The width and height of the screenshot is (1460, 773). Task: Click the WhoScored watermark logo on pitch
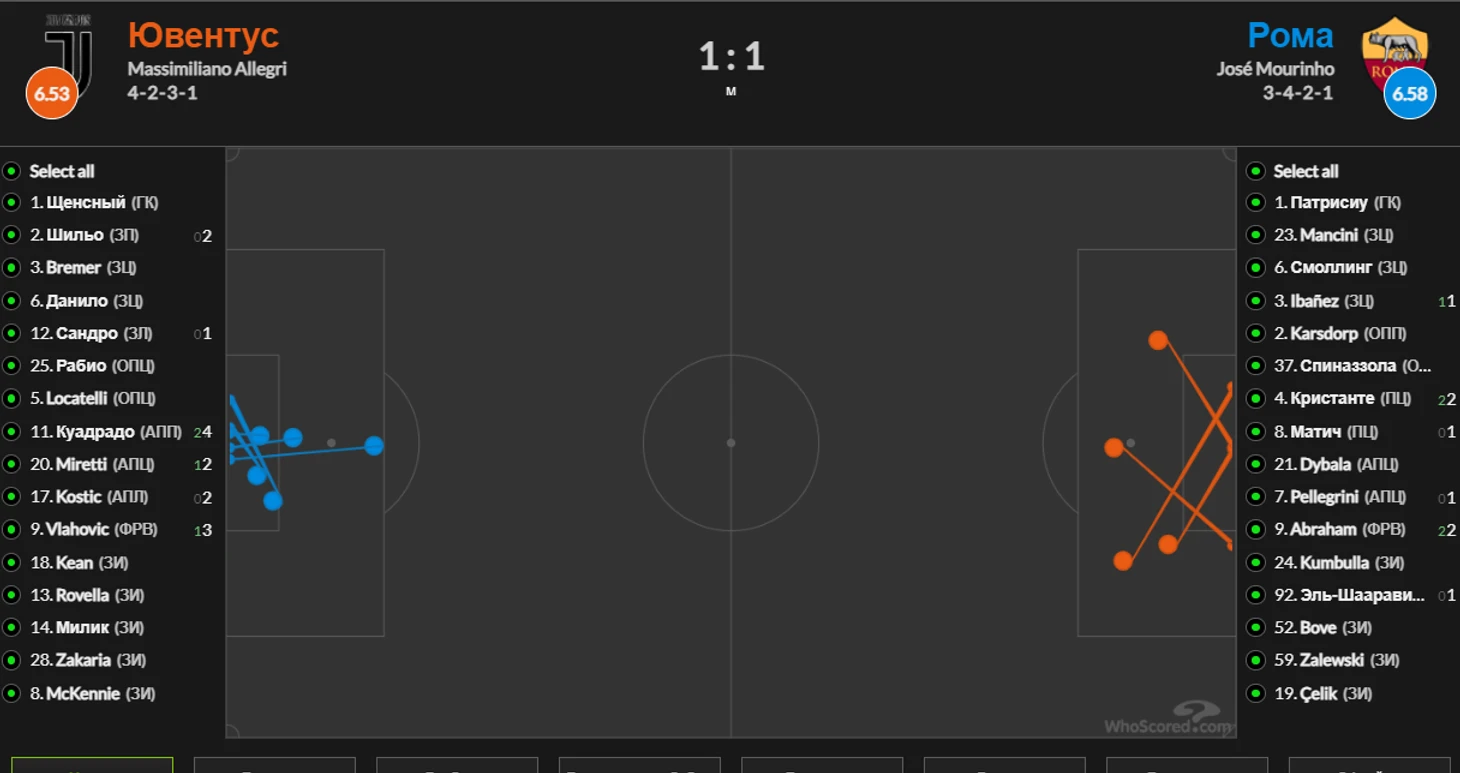pos(1168,716)
